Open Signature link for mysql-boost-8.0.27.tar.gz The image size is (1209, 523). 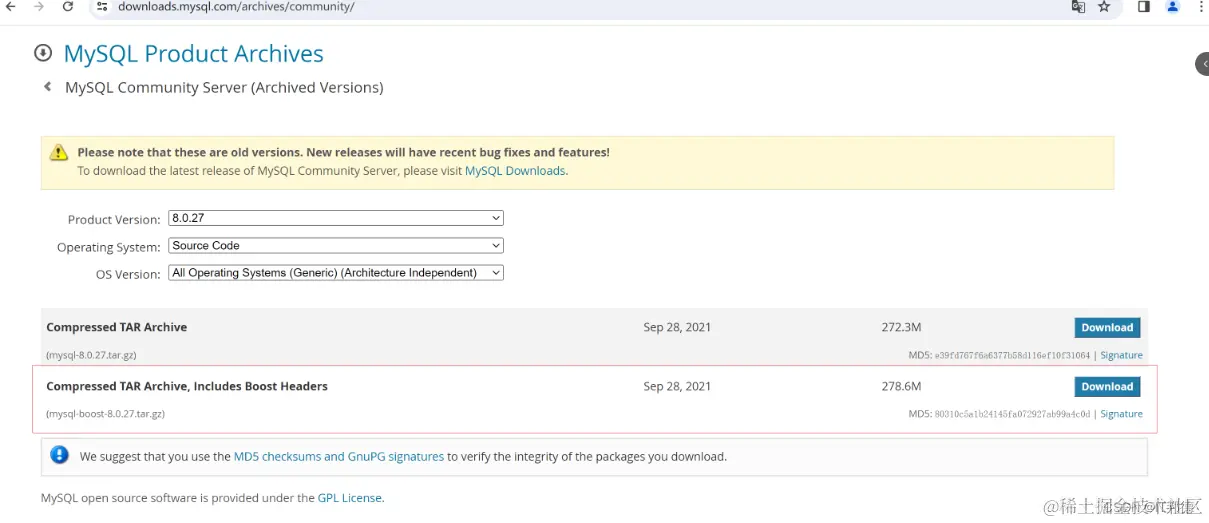[x=1121, y=414]
